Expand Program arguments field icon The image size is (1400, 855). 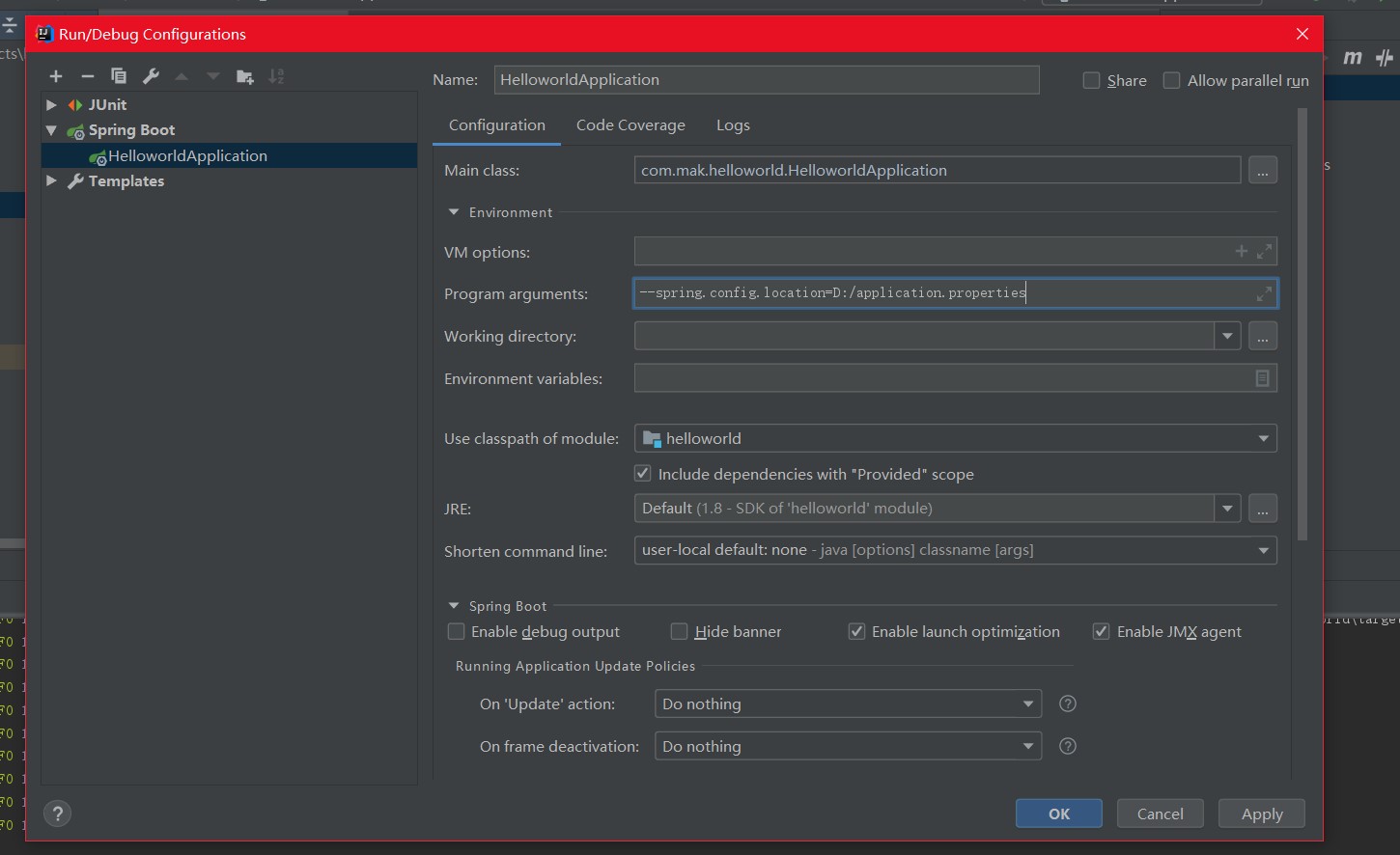click(x=1264, y=293)
